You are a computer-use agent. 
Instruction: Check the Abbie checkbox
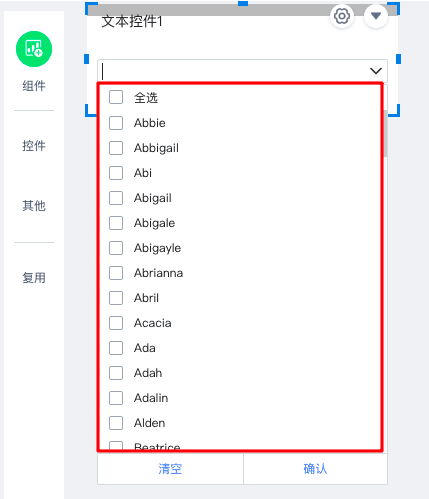pos(116,123)
